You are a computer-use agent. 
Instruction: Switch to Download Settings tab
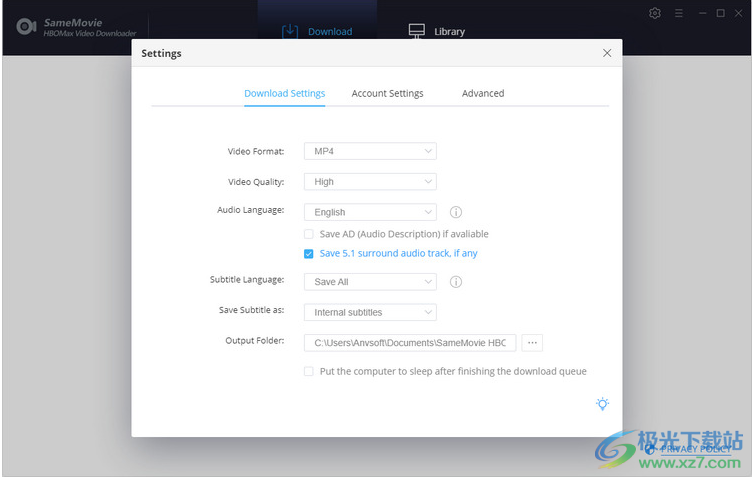pos(285,93)
